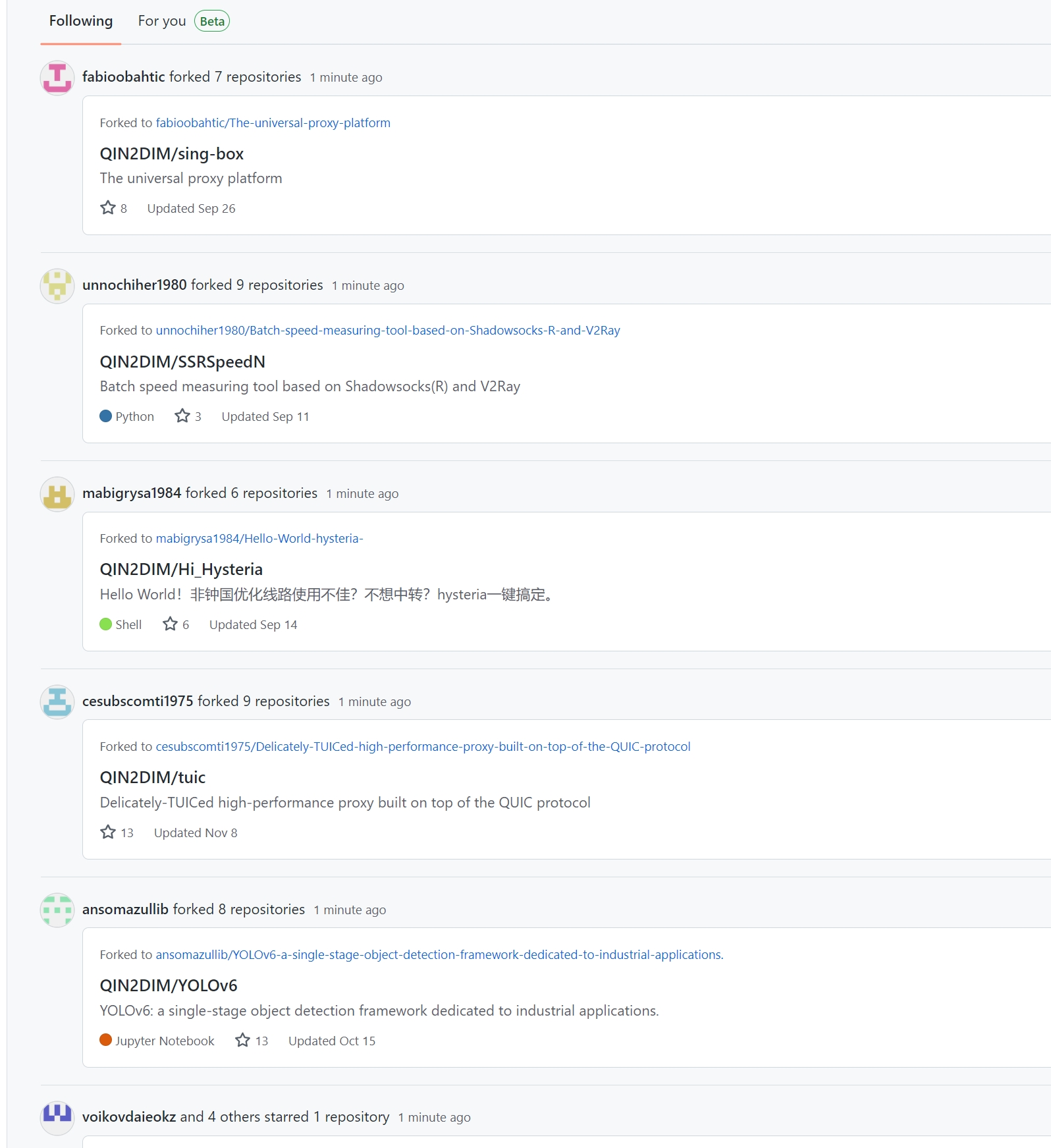Open the QIN2DIM/sing-box repository
This screenshot has width=1051, height=1148.
tap(172, 153)
